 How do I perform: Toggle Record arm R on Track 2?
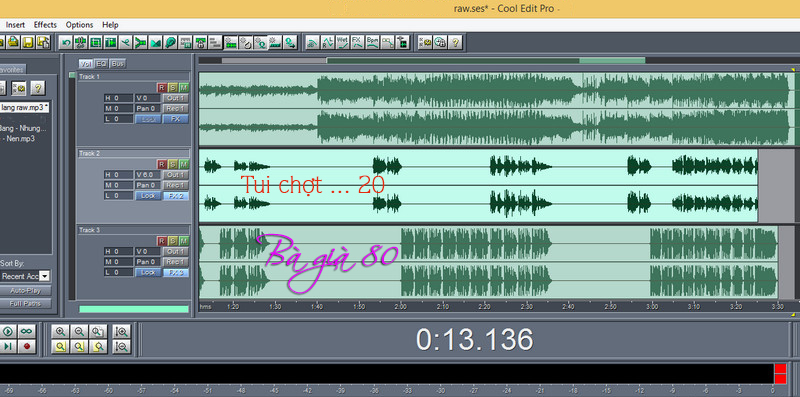tap(162, 164)
